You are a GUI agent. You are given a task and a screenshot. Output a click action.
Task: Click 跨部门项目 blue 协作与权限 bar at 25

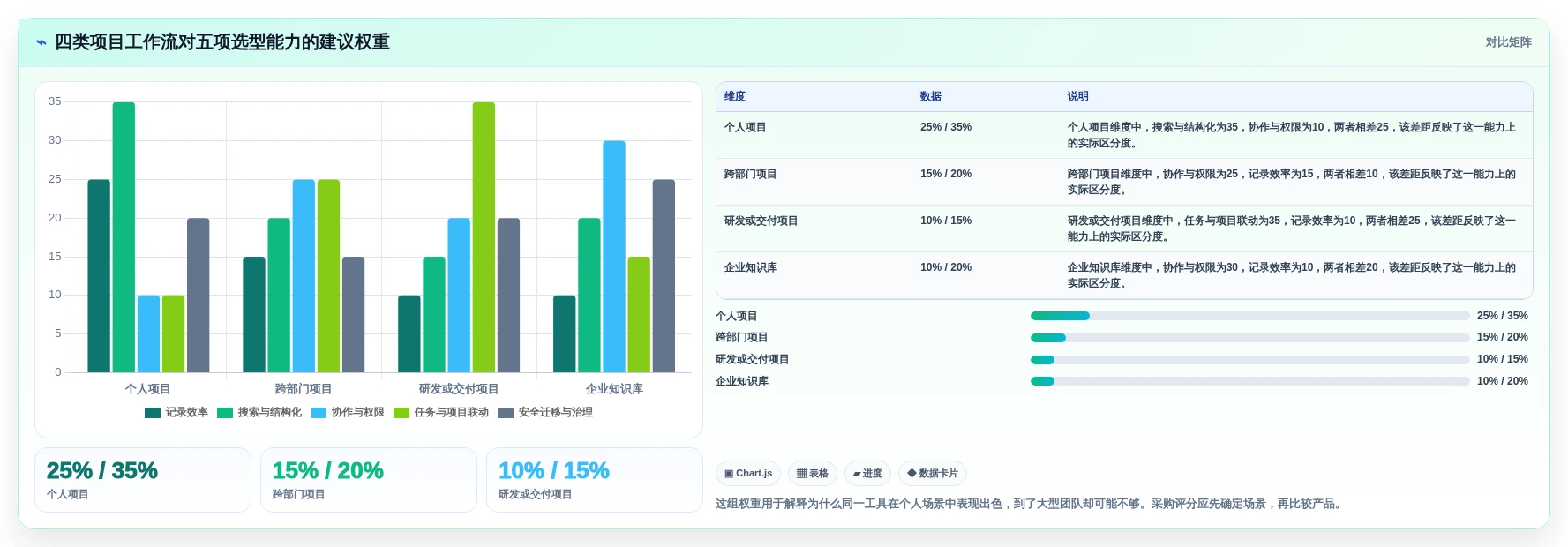[x=304, y=276]
